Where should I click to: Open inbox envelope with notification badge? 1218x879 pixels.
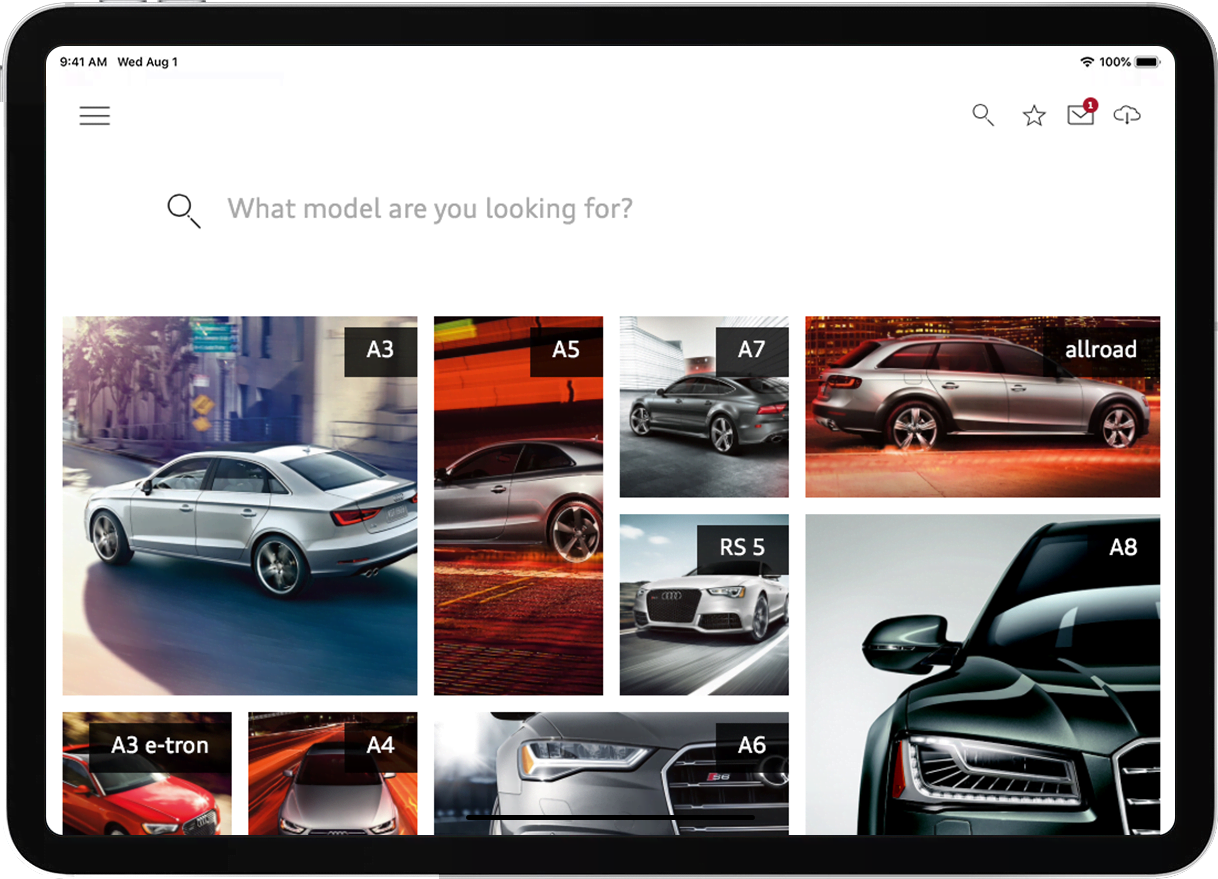point(1081,114)
